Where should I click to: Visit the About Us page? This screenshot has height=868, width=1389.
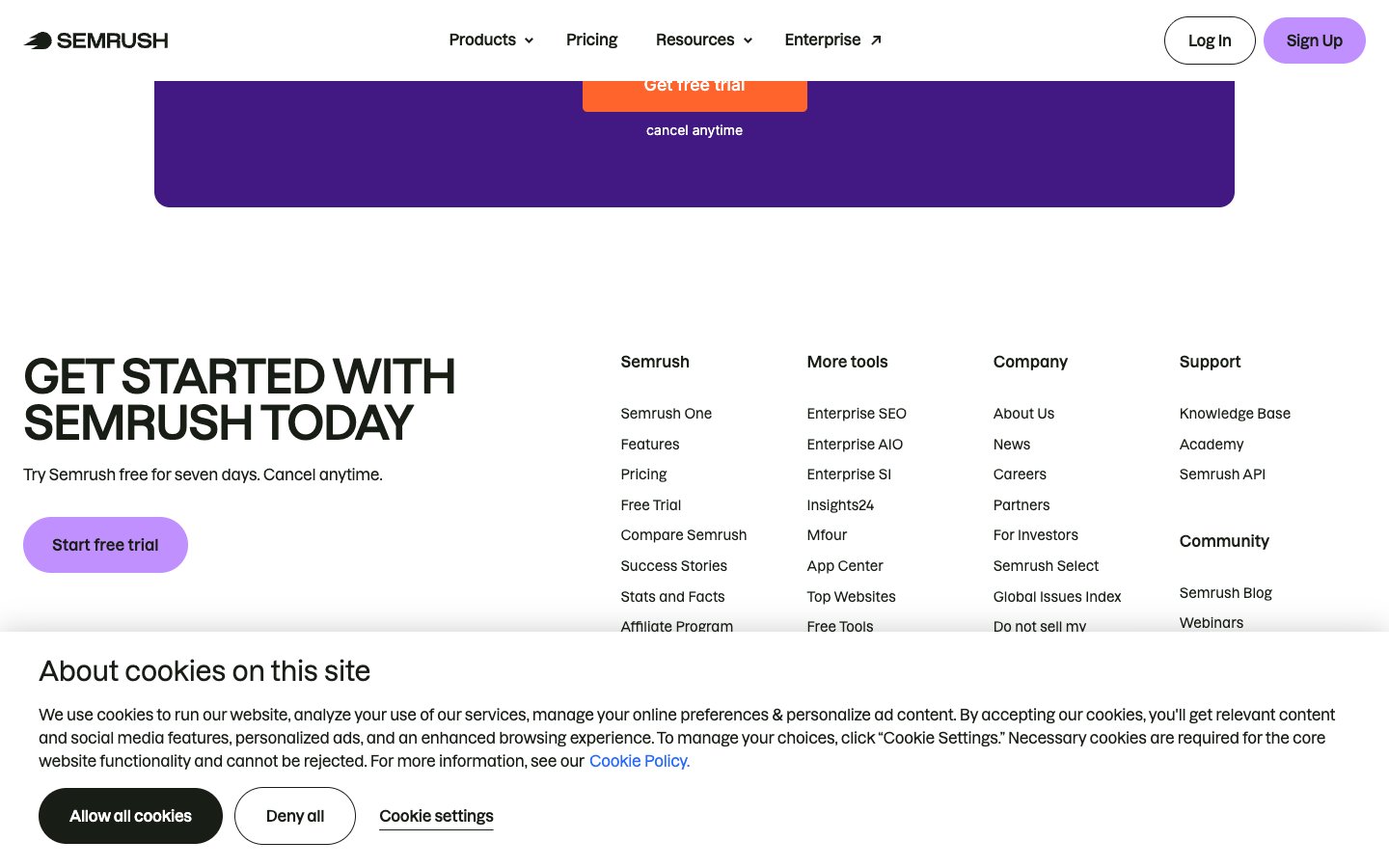coord(1023,414)
